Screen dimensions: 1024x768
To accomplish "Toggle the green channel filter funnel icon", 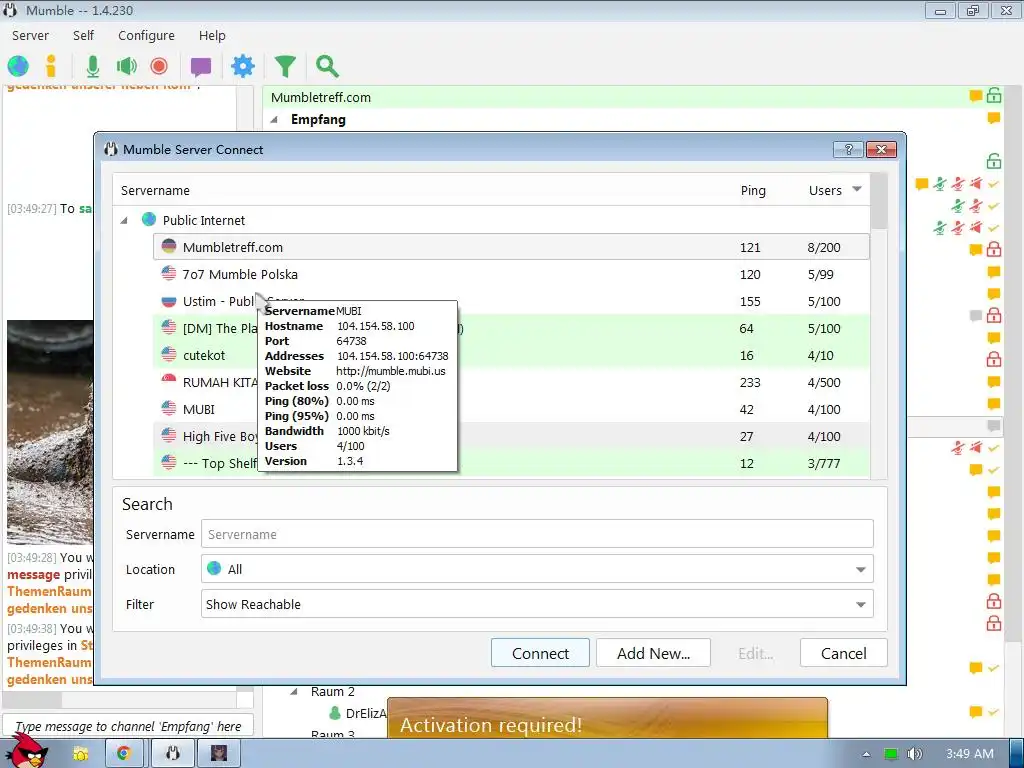I will [285, 66].
